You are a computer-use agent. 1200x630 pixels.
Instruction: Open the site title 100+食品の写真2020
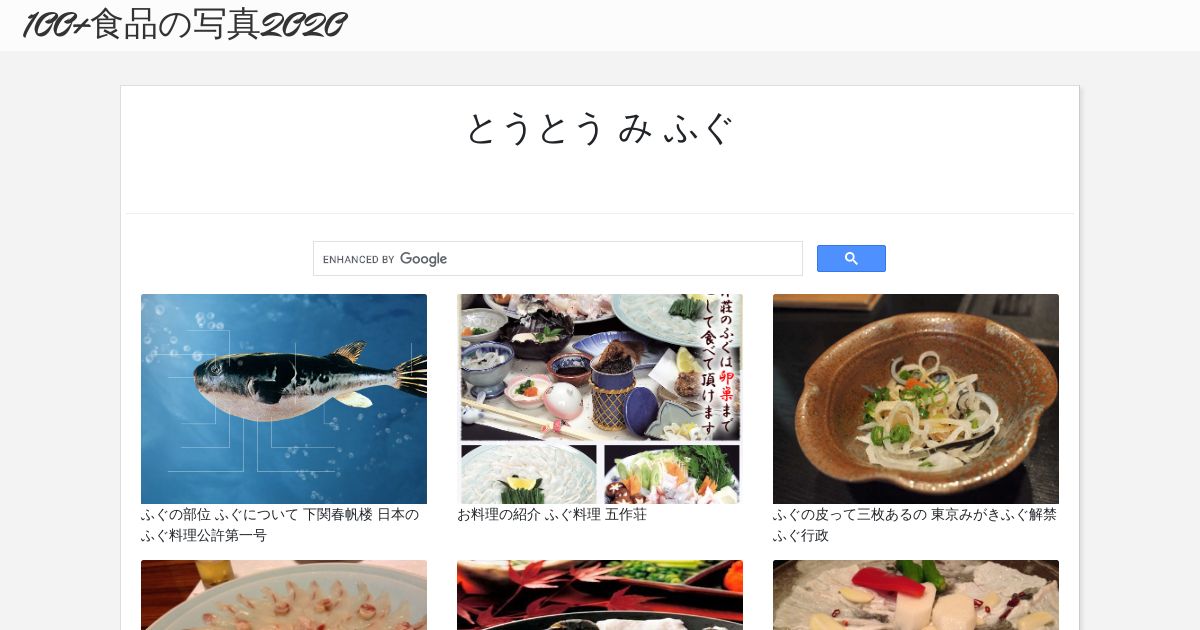pyautogui.click(x=185, y=26)
